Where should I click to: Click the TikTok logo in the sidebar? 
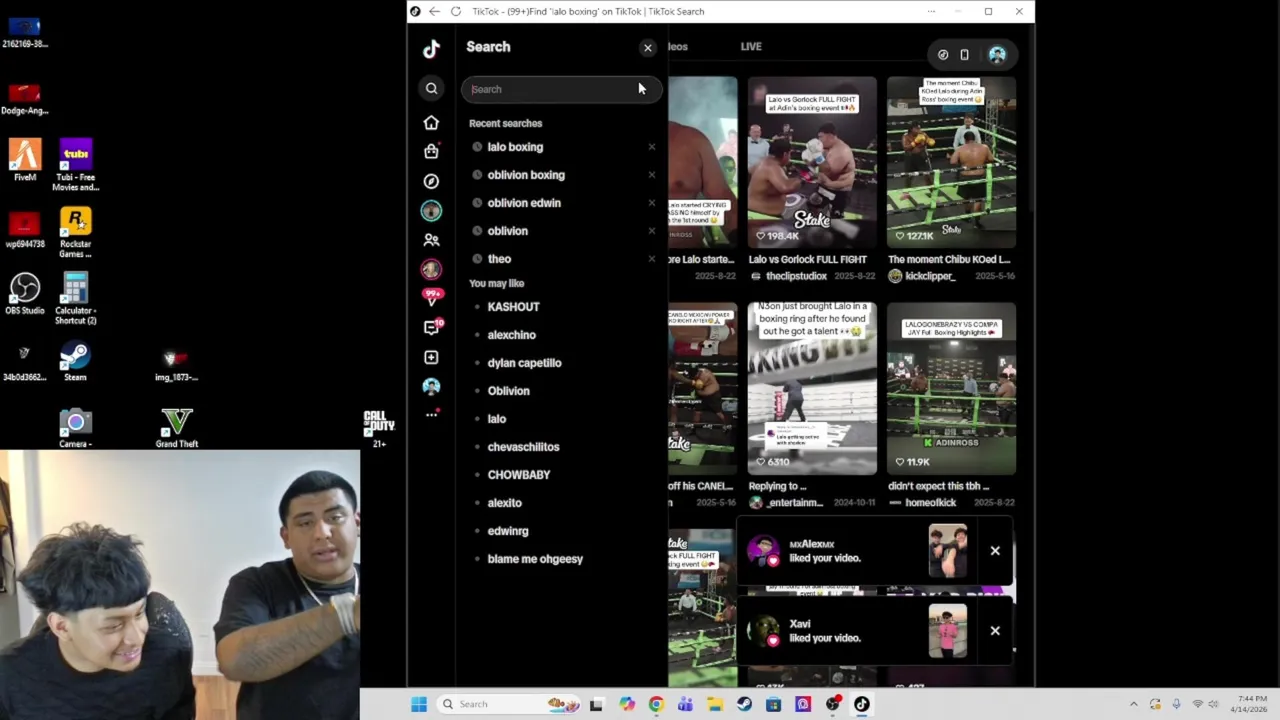click(x=431, y=48)
